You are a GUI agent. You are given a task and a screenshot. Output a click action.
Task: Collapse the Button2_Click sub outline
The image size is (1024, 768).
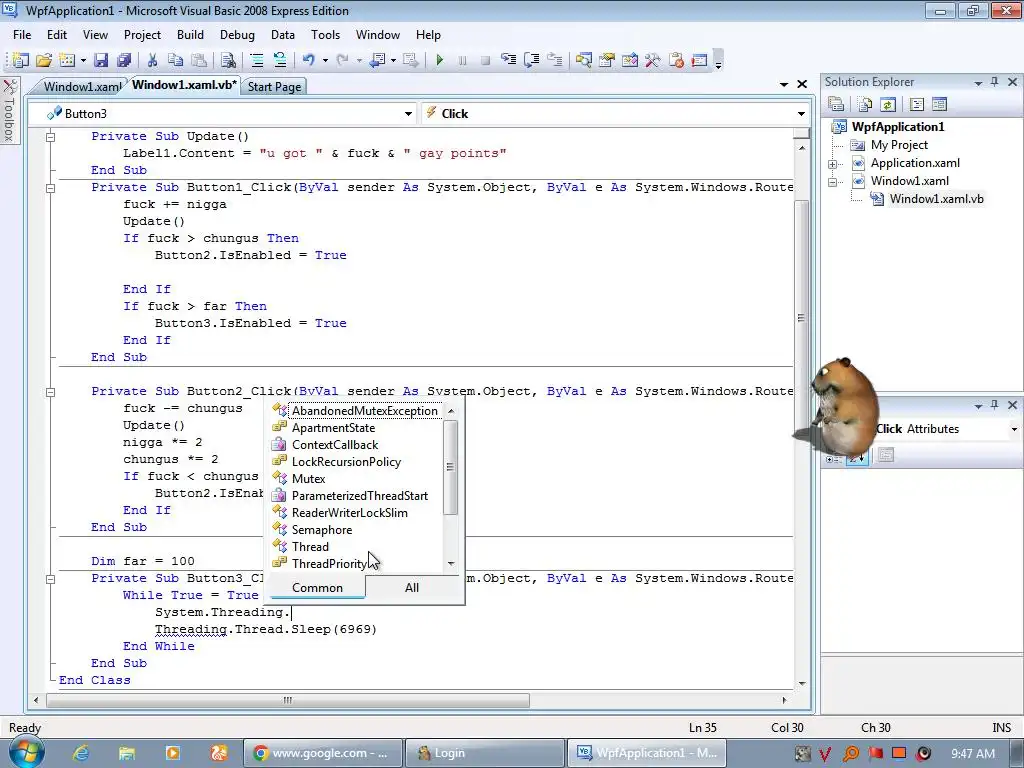pos(50,392)
